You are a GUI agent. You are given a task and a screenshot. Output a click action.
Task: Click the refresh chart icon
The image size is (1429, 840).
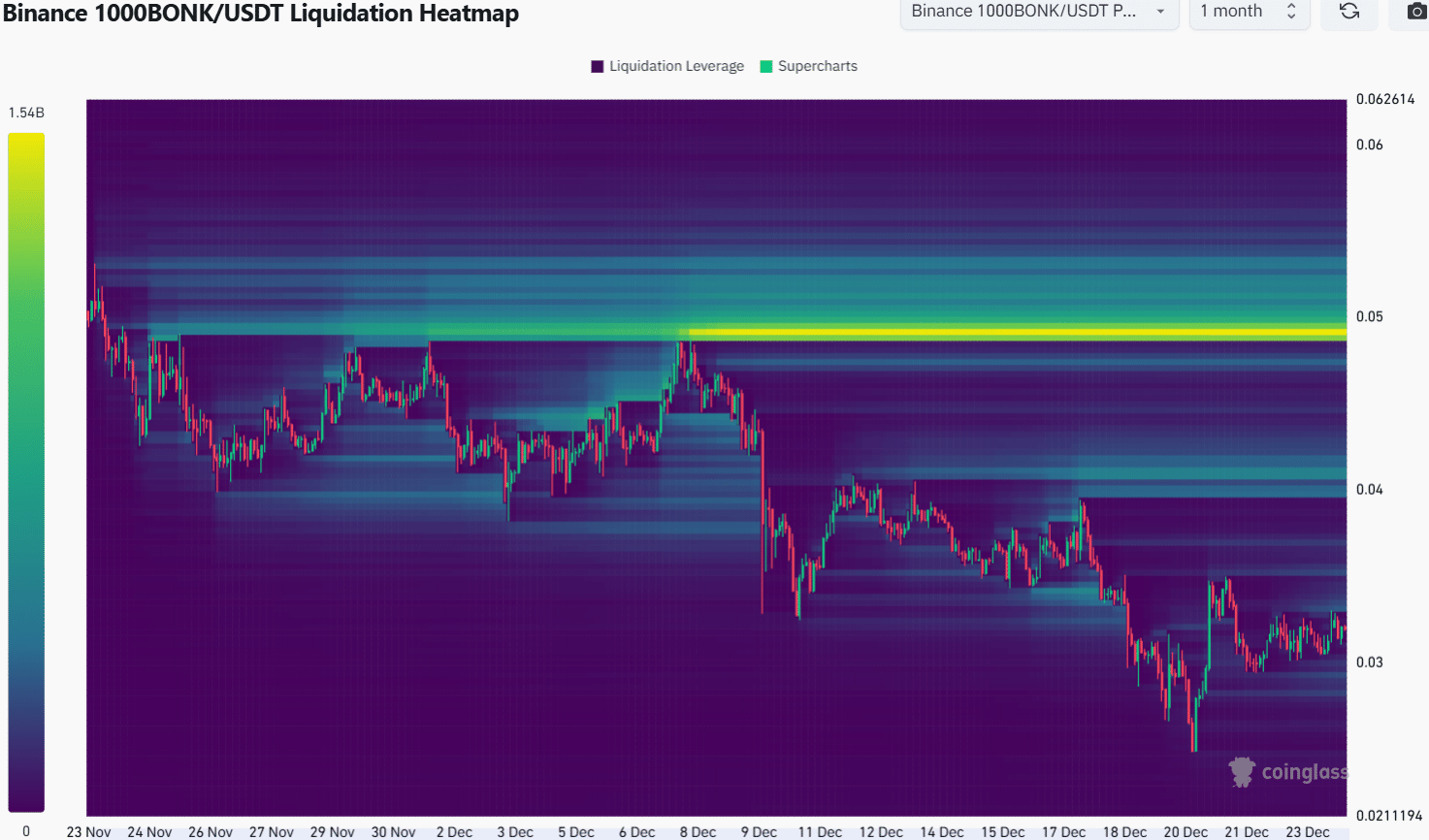click(1348, 12)
